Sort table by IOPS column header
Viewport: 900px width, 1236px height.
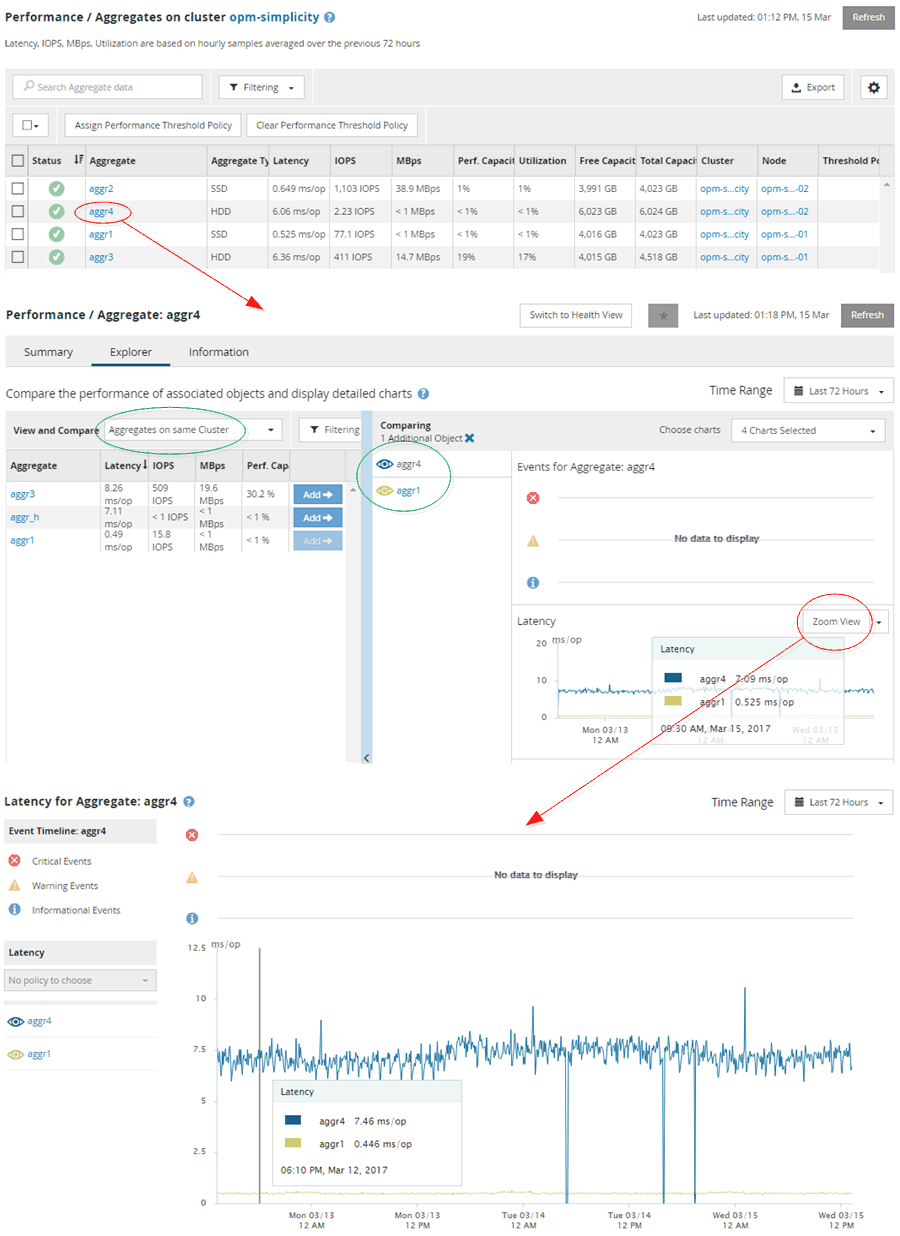pos(345,160)
